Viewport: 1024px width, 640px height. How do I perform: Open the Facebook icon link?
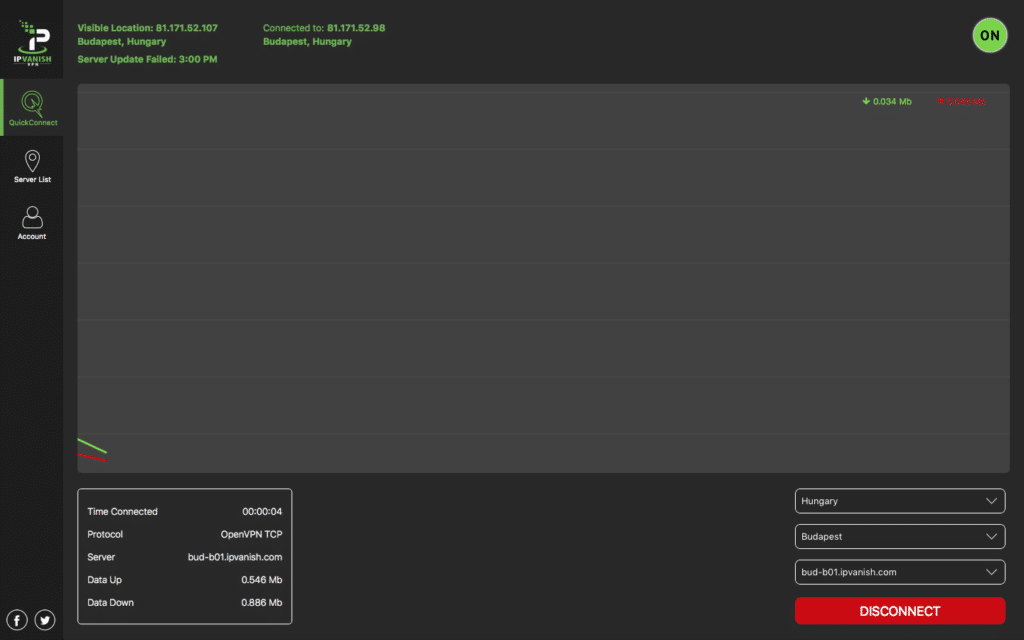(x=17, y=620)
